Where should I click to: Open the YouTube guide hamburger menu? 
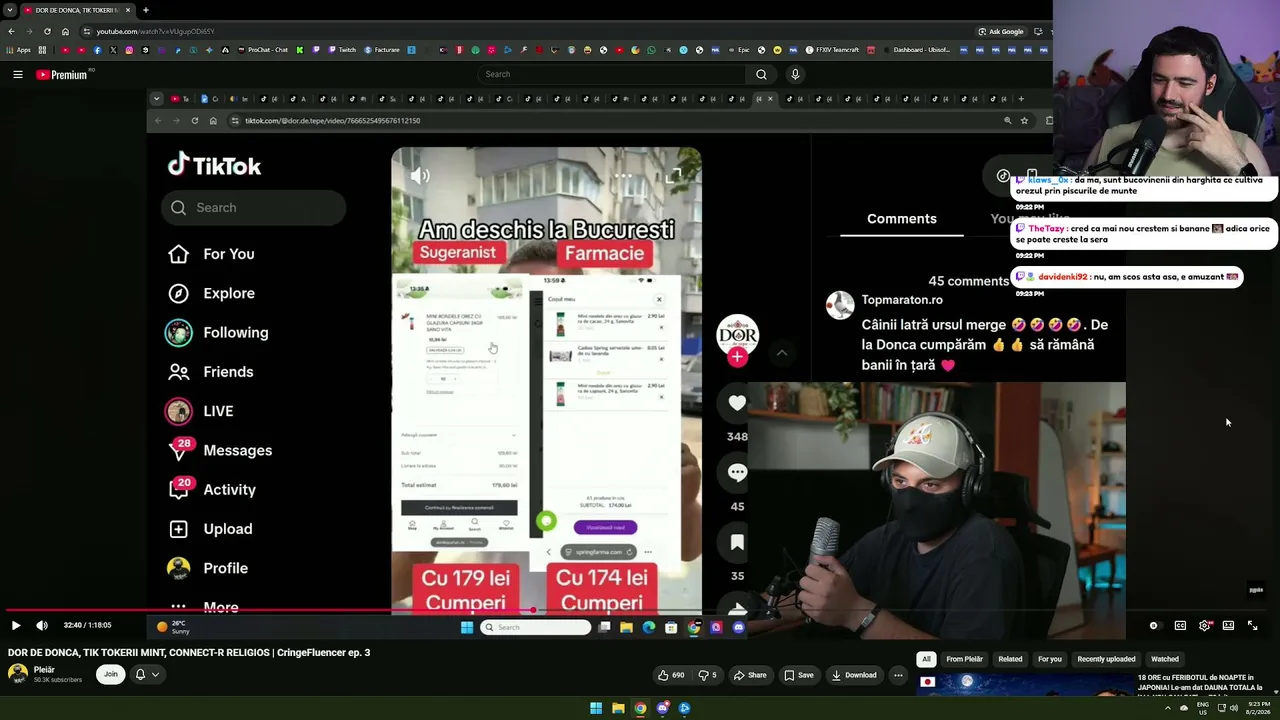[x=17, y=74]
